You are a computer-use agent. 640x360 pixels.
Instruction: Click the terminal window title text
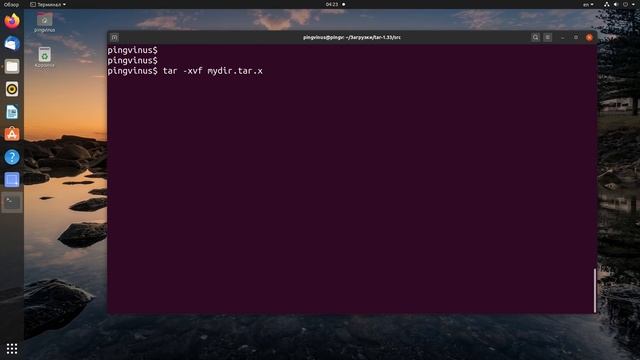352,38
